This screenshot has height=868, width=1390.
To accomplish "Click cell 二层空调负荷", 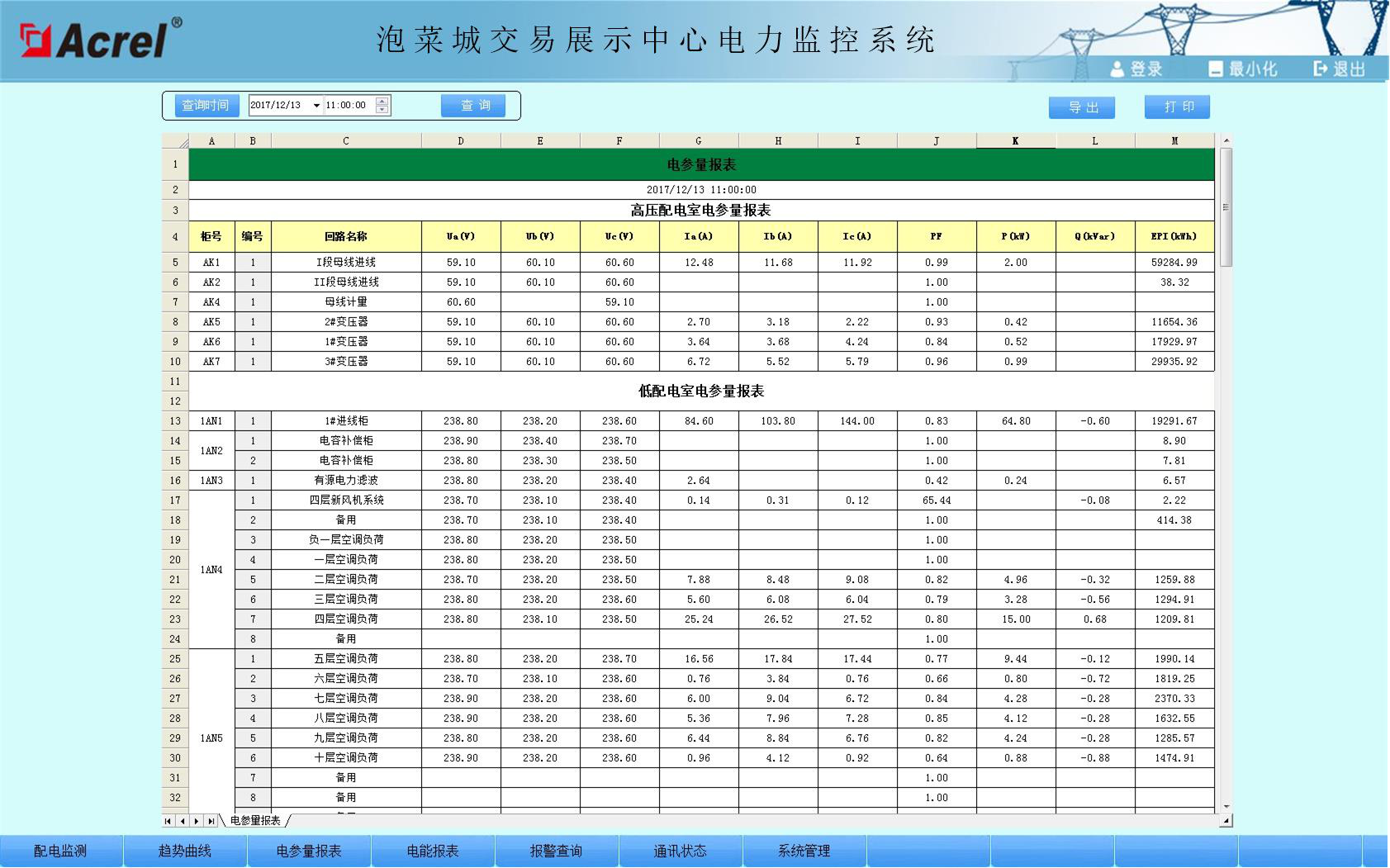I will [346, 580].
